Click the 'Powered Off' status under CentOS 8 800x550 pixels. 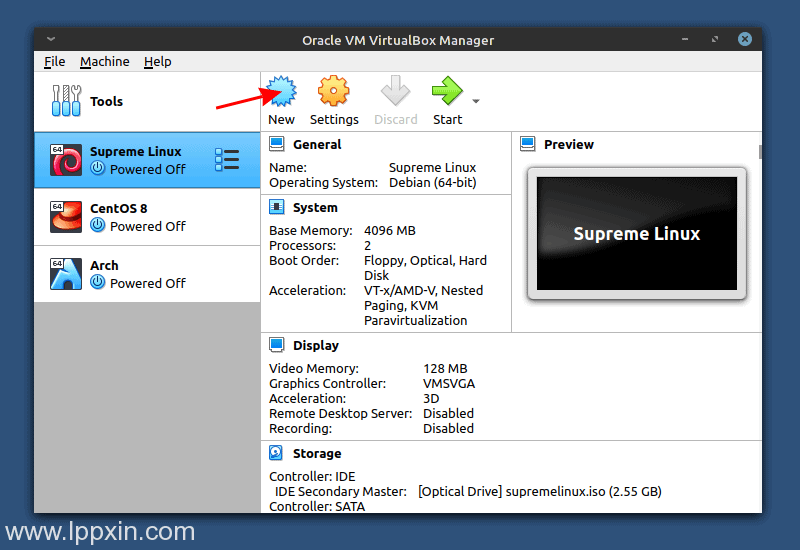pos(148,226)
